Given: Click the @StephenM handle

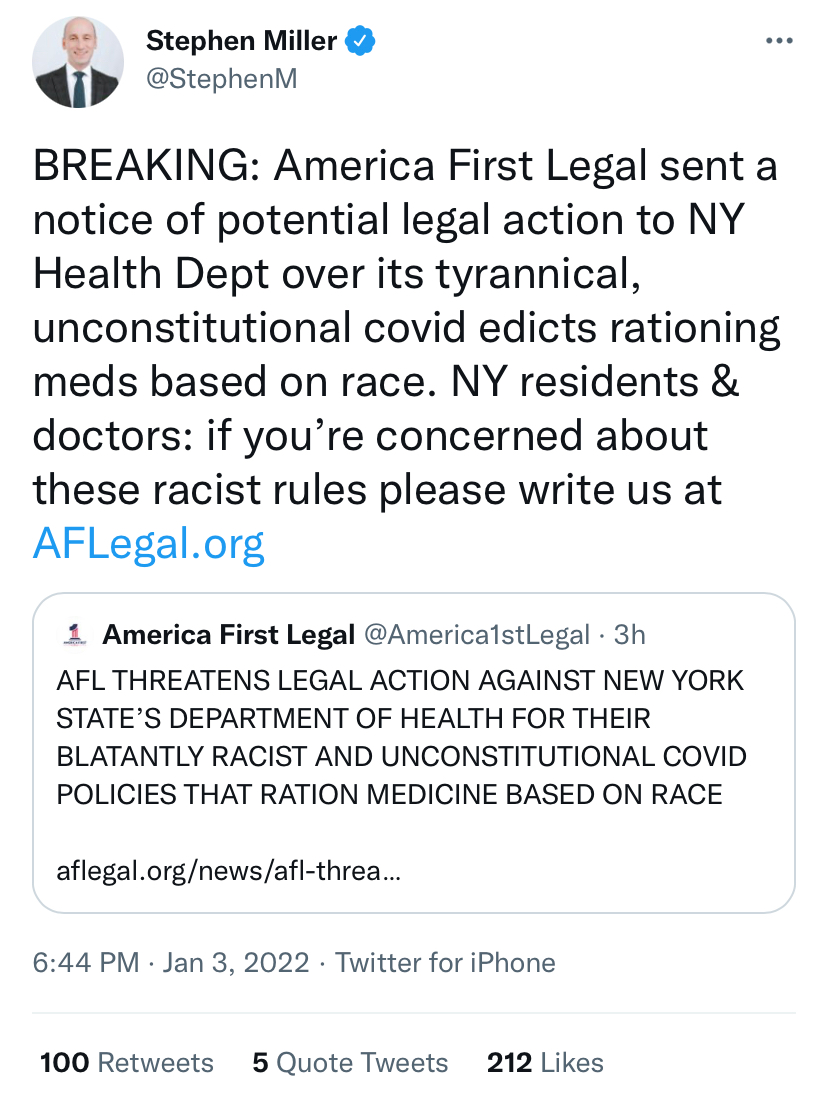Looking at the screenshot, I should click(x=222, y=79).
